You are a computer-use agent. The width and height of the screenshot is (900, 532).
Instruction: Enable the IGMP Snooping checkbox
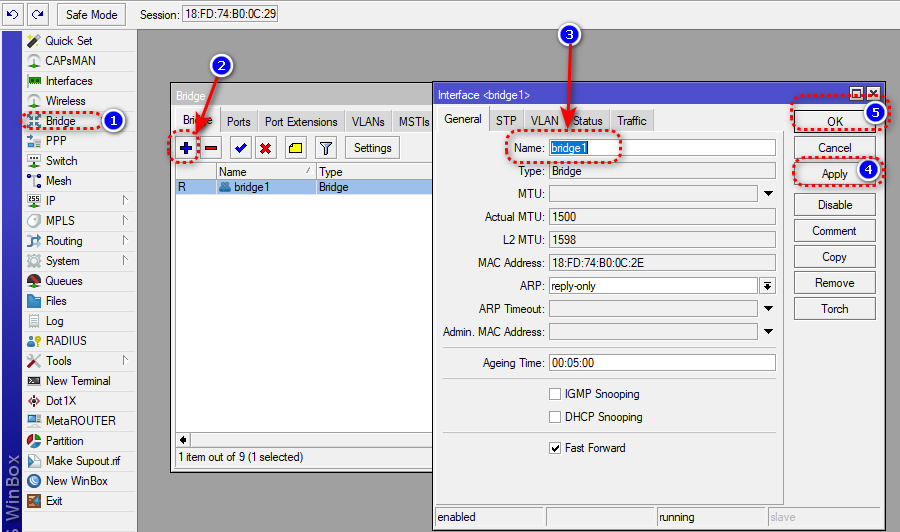click(555, 394)
